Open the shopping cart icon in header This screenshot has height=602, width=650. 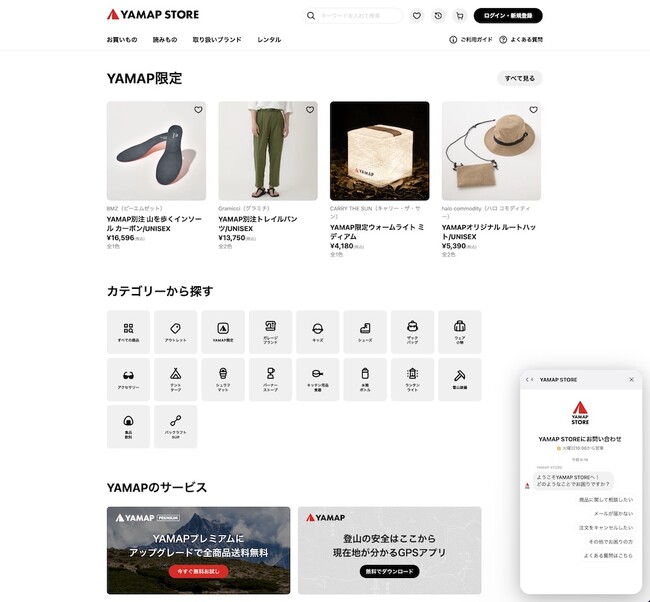pyautogui.click(x=460, y=16)
